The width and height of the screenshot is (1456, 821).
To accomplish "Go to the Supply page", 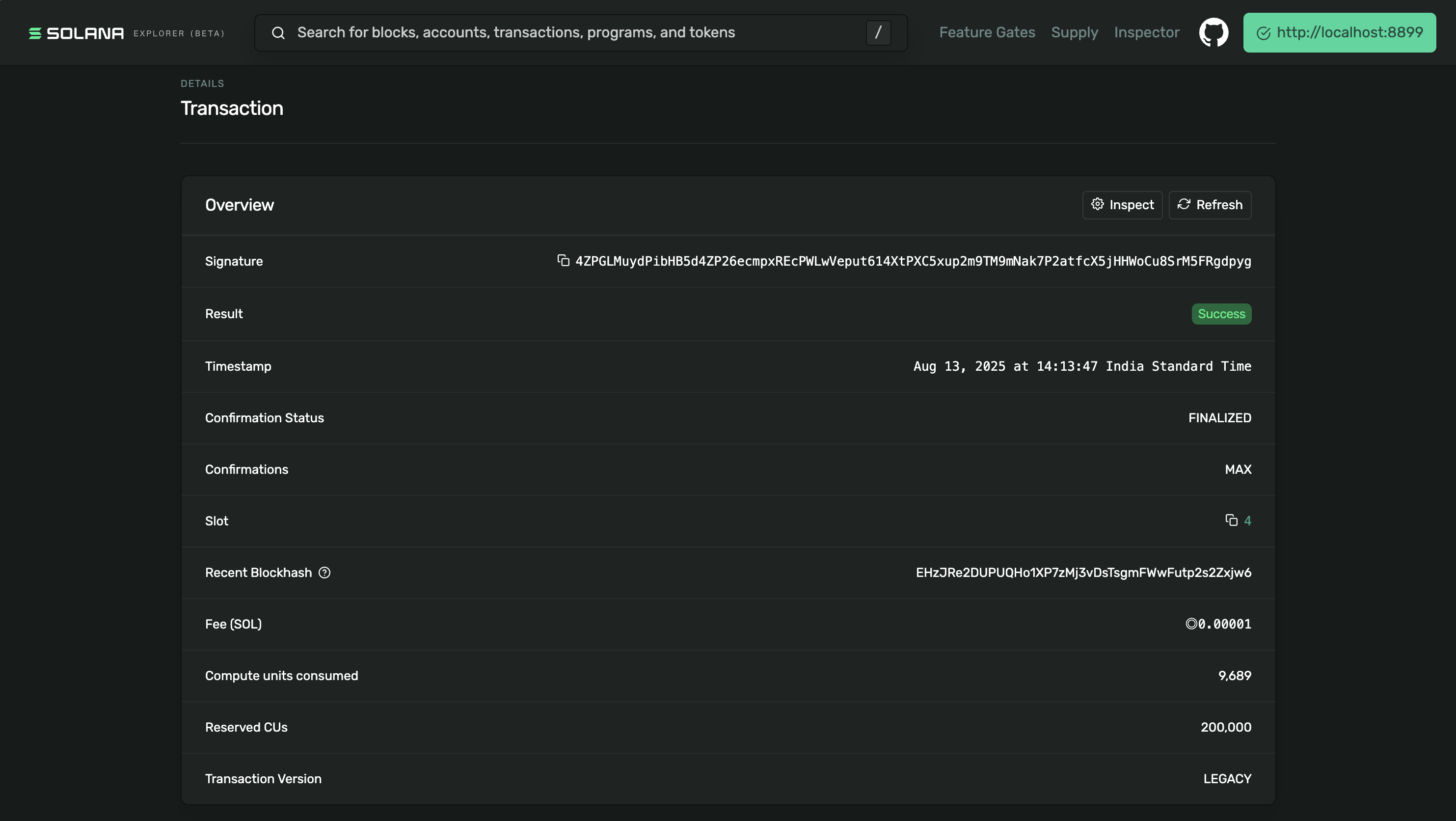I will pyautogui.click(x=1075, y=33).
